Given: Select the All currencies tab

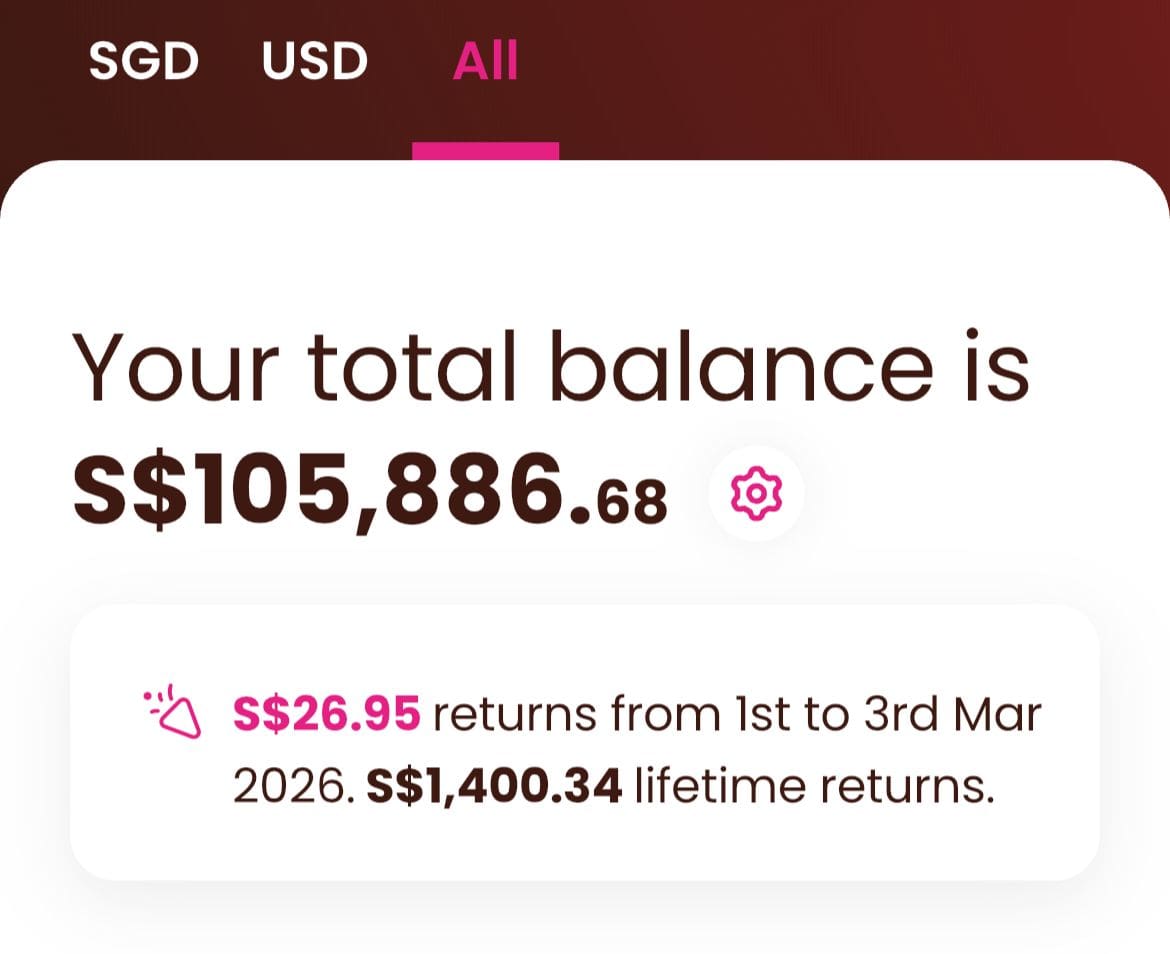Looking at the screenshot, I should pos(486,60).
